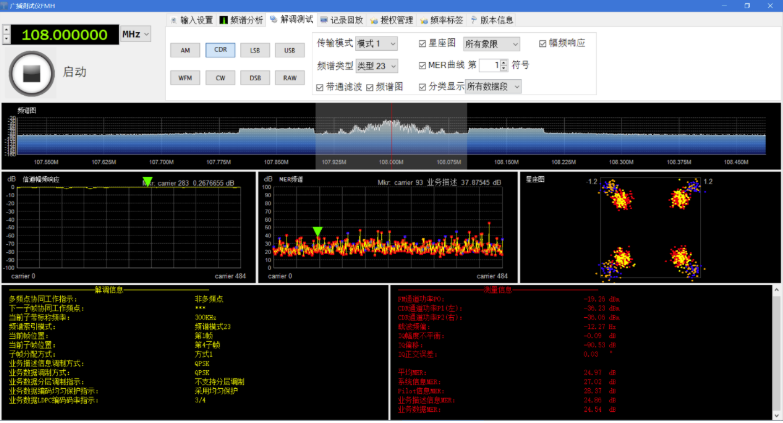This screenshot has width=783, height=423.
Task: Select AM demodulation mode button
Action: pyautogui.click(x=186, y=50)
